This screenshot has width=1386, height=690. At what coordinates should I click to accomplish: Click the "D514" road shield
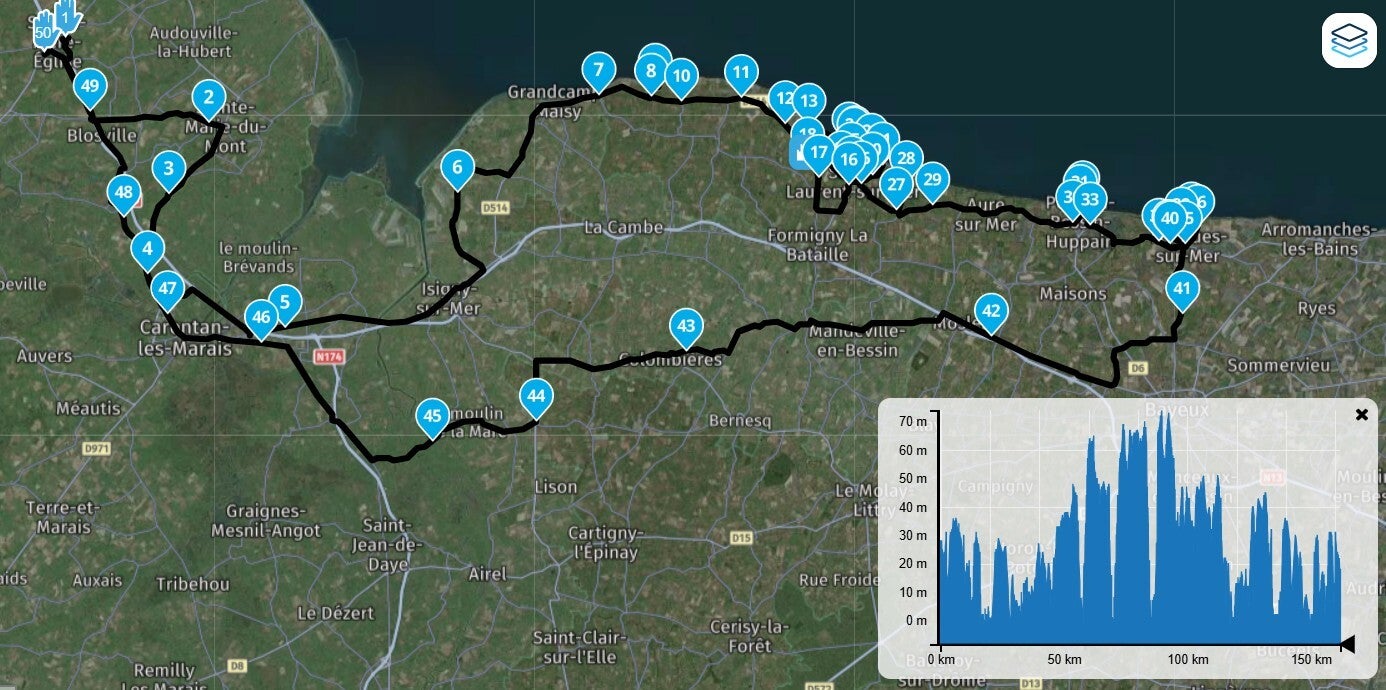[495, 208]
